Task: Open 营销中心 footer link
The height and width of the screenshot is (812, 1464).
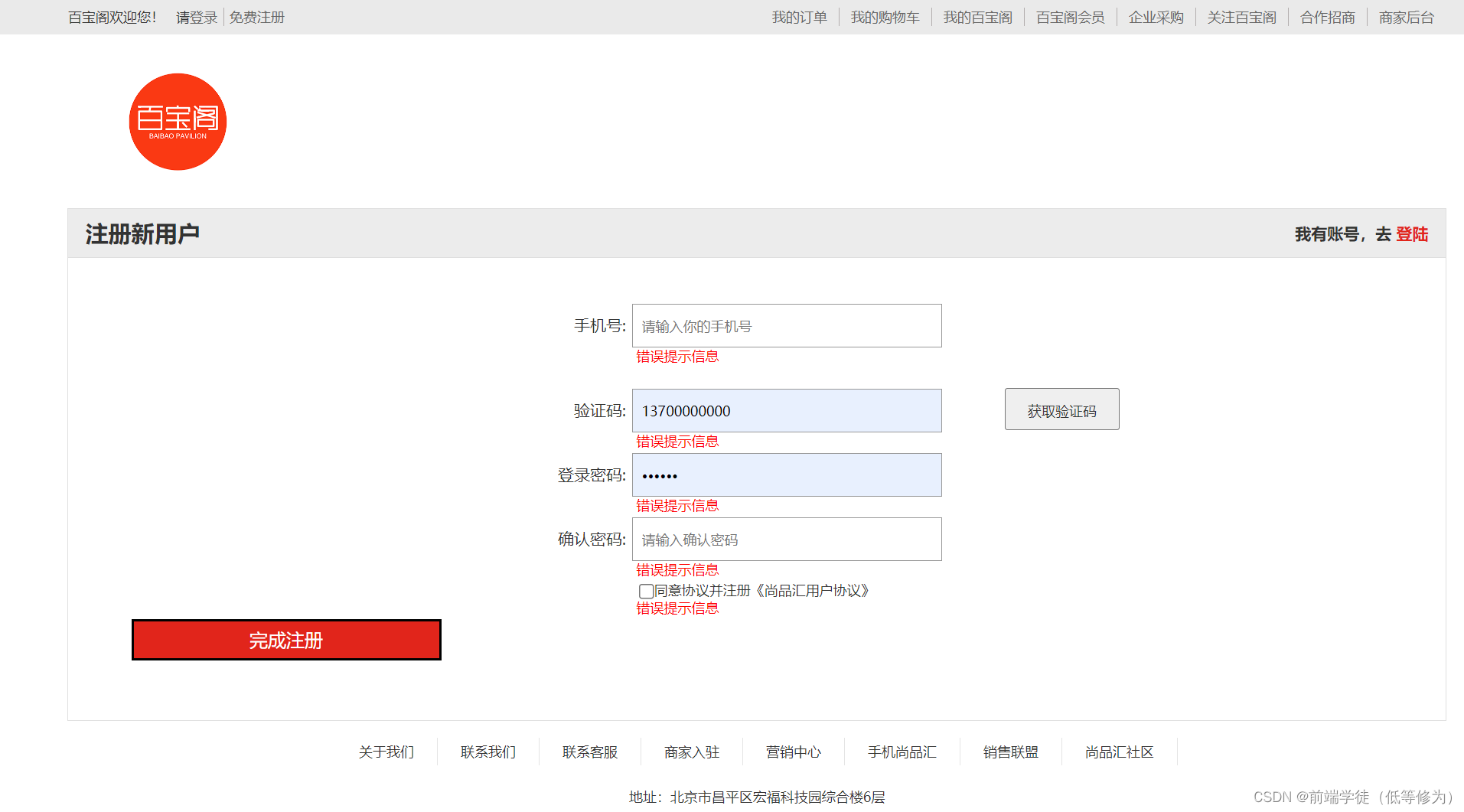Action: (793, 752)
